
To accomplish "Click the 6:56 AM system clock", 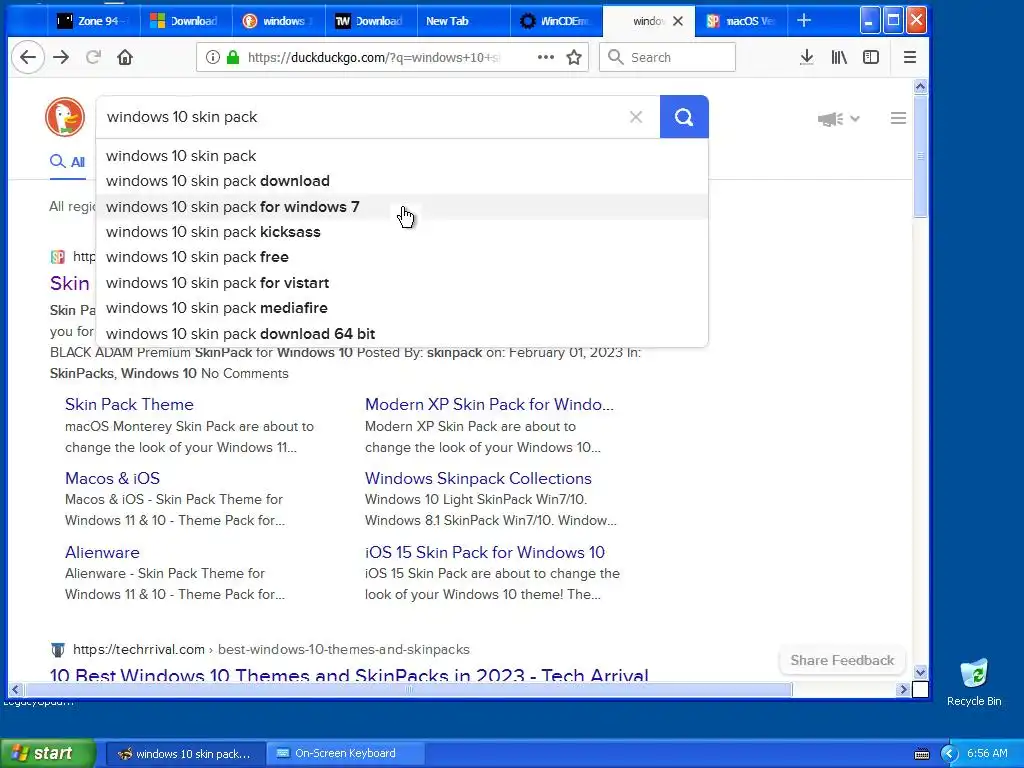I will [x=987, y=754].
